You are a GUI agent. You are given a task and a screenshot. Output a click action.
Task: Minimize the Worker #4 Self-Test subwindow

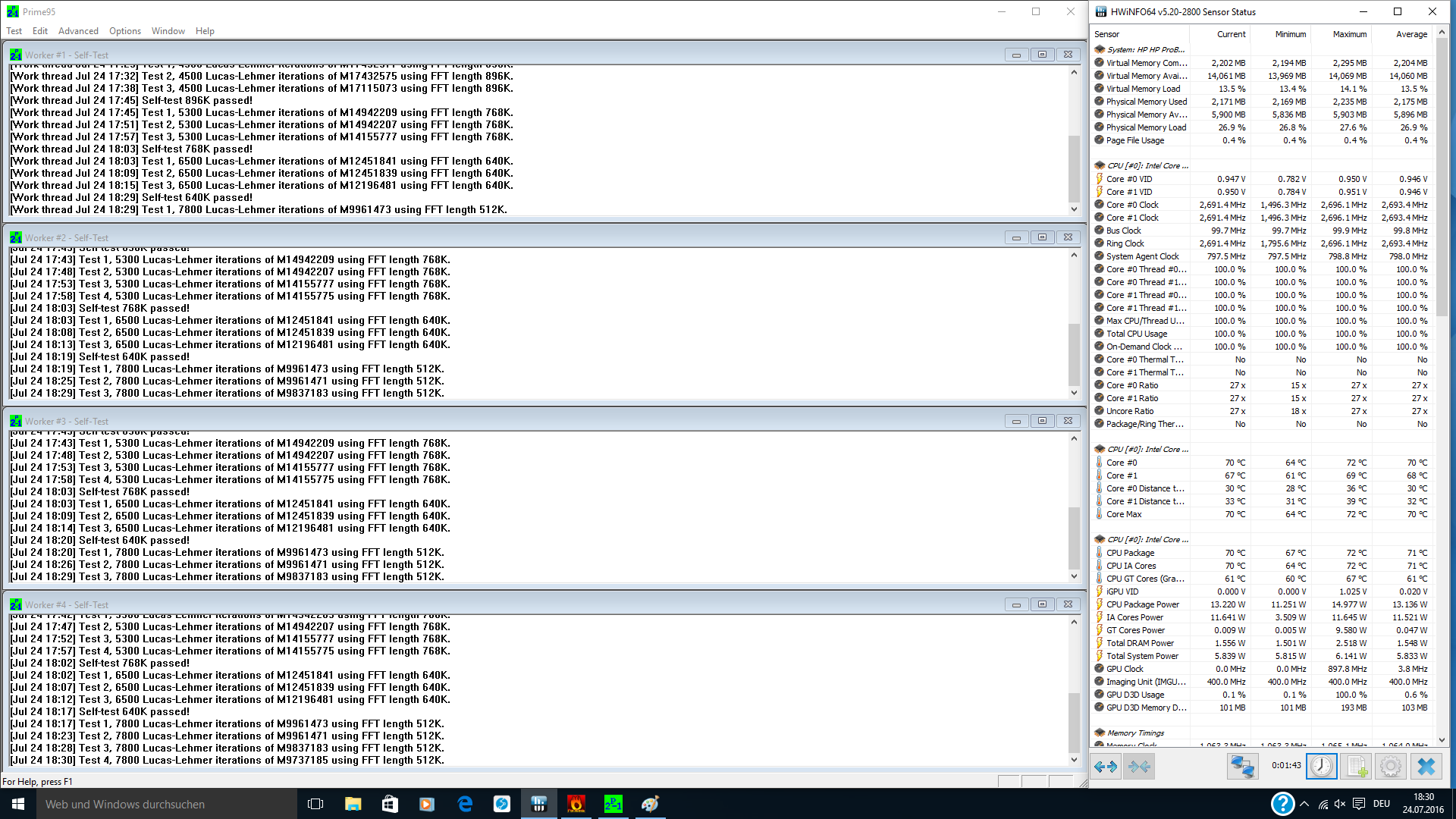(1016, 604)
